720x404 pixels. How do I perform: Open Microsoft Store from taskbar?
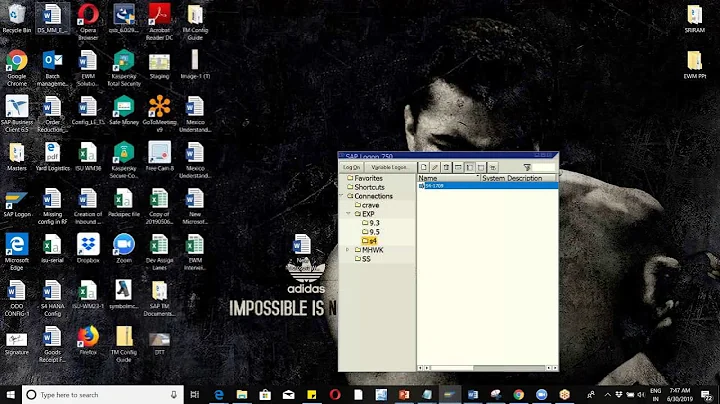265,395
